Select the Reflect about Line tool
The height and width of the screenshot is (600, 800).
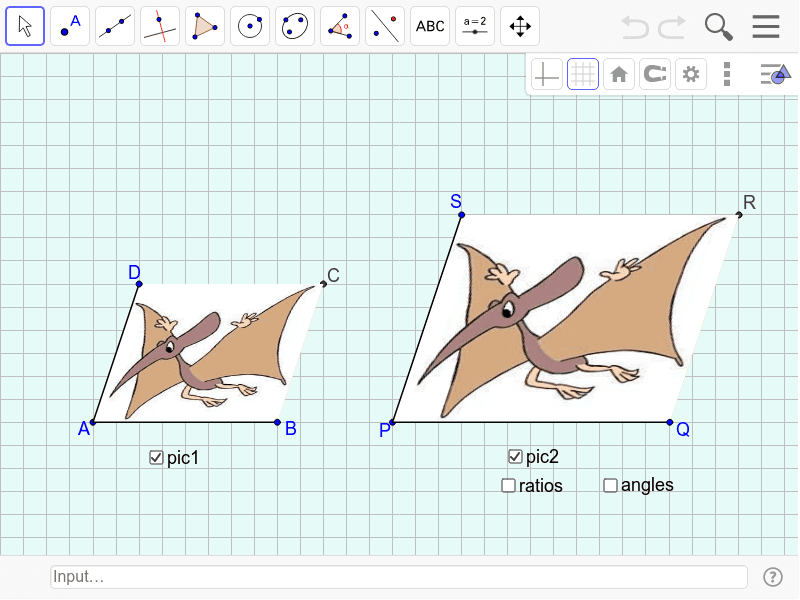tap(385, 26)
